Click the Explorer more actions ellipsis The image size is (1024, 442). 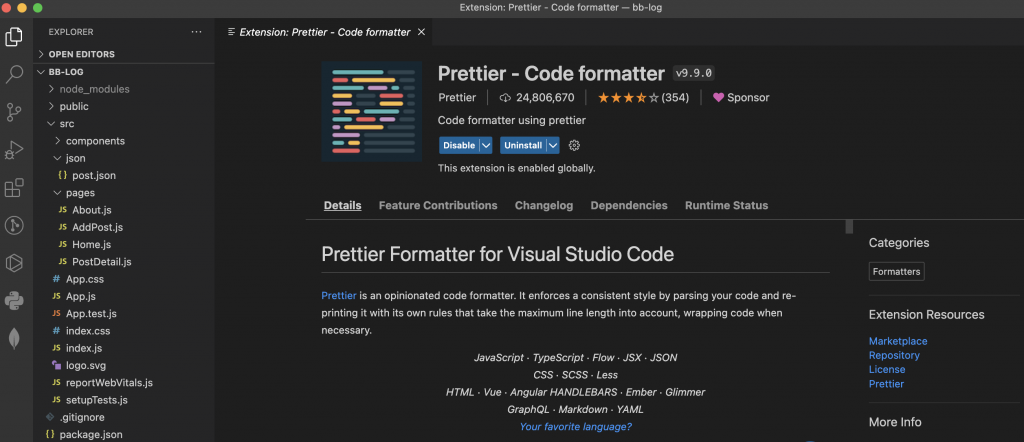tap(196, 32)
